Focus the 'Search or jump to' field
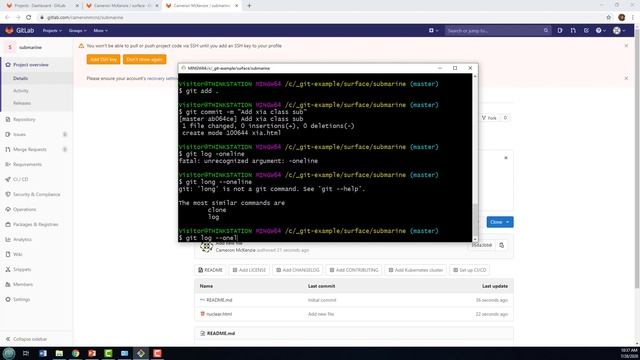This screenshot has height=360, width=640. pos(498,31)
